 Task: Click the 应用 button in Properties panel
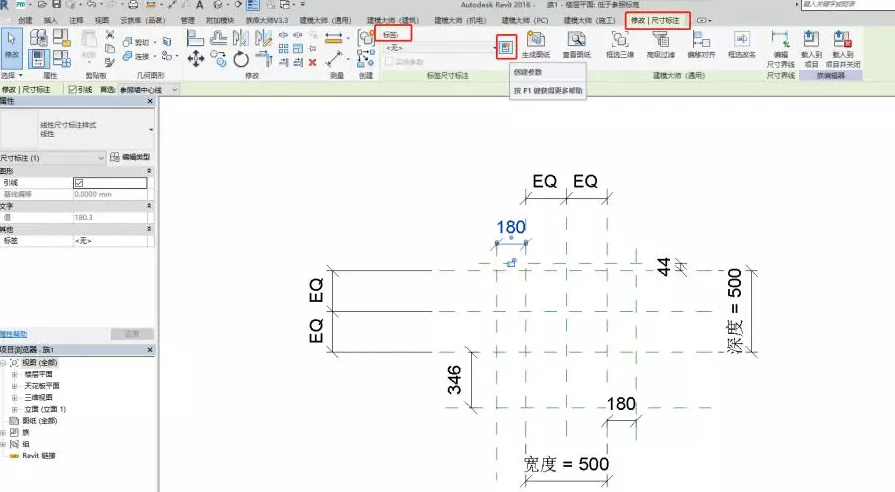click(x=132, y=334)
